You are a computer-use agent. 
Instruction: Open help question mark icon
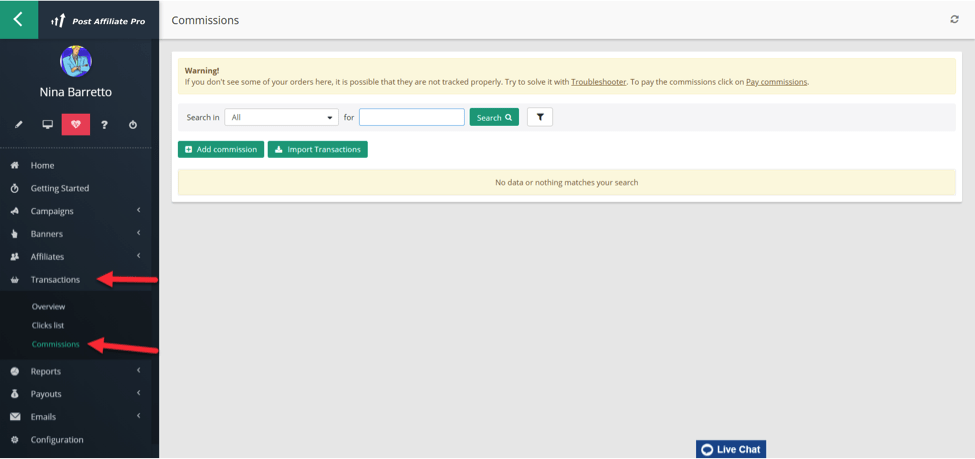[x=104, y=124]
